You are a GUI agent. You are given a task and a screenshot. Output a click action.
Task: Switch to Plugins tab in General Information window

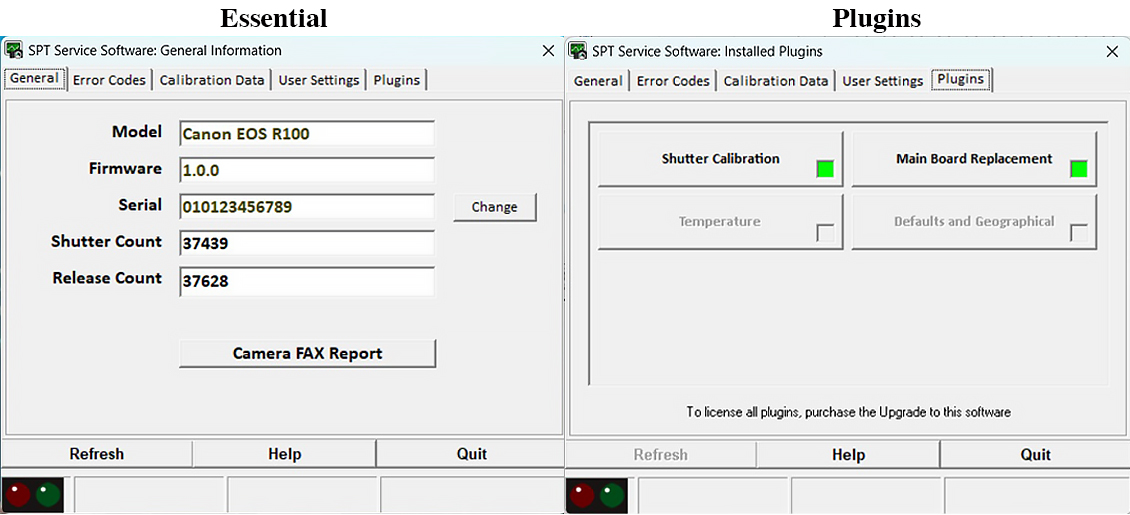pos(397,80)
